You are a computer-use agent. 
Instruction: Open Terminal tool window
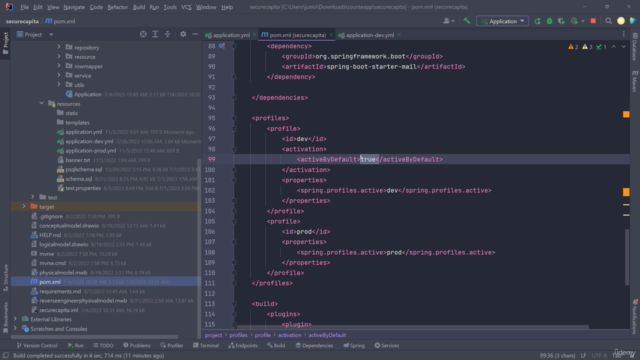(206, 345)
